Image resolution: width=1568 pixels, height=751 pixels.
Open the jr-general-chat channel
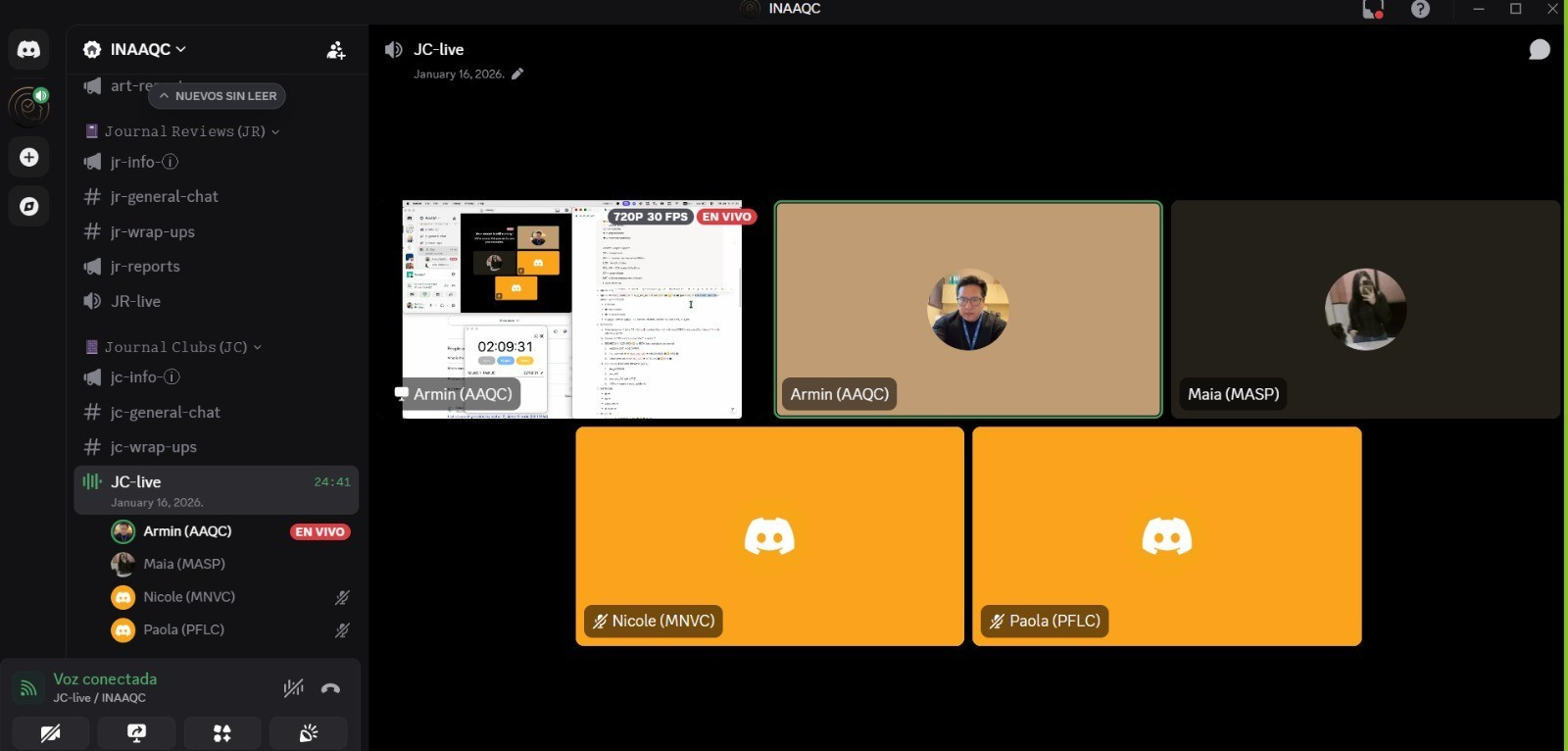(x=164, y=197)
